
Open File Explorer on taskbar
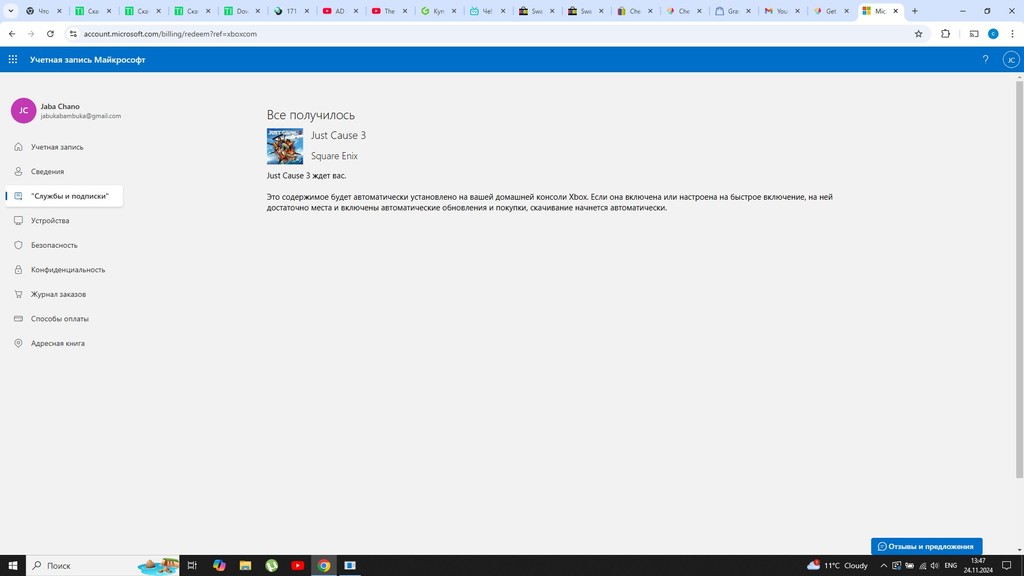245,566
